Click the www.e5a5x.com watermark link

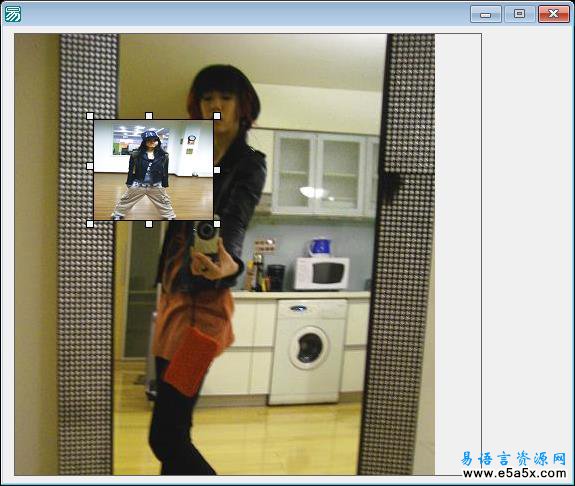514,474
